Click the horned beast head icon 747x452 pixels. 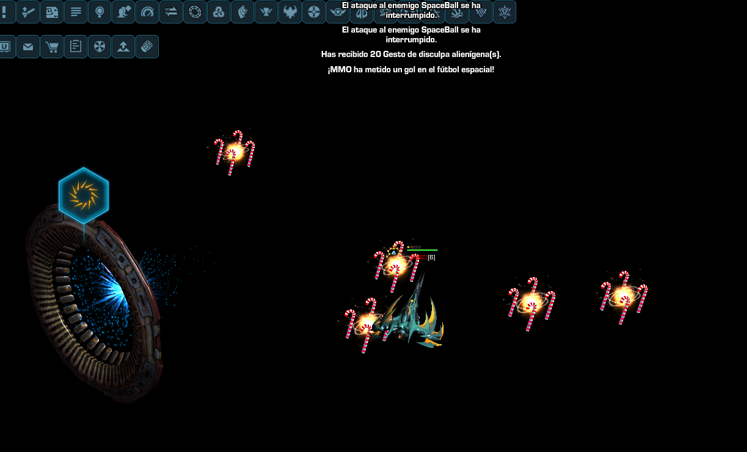[290, 12]
